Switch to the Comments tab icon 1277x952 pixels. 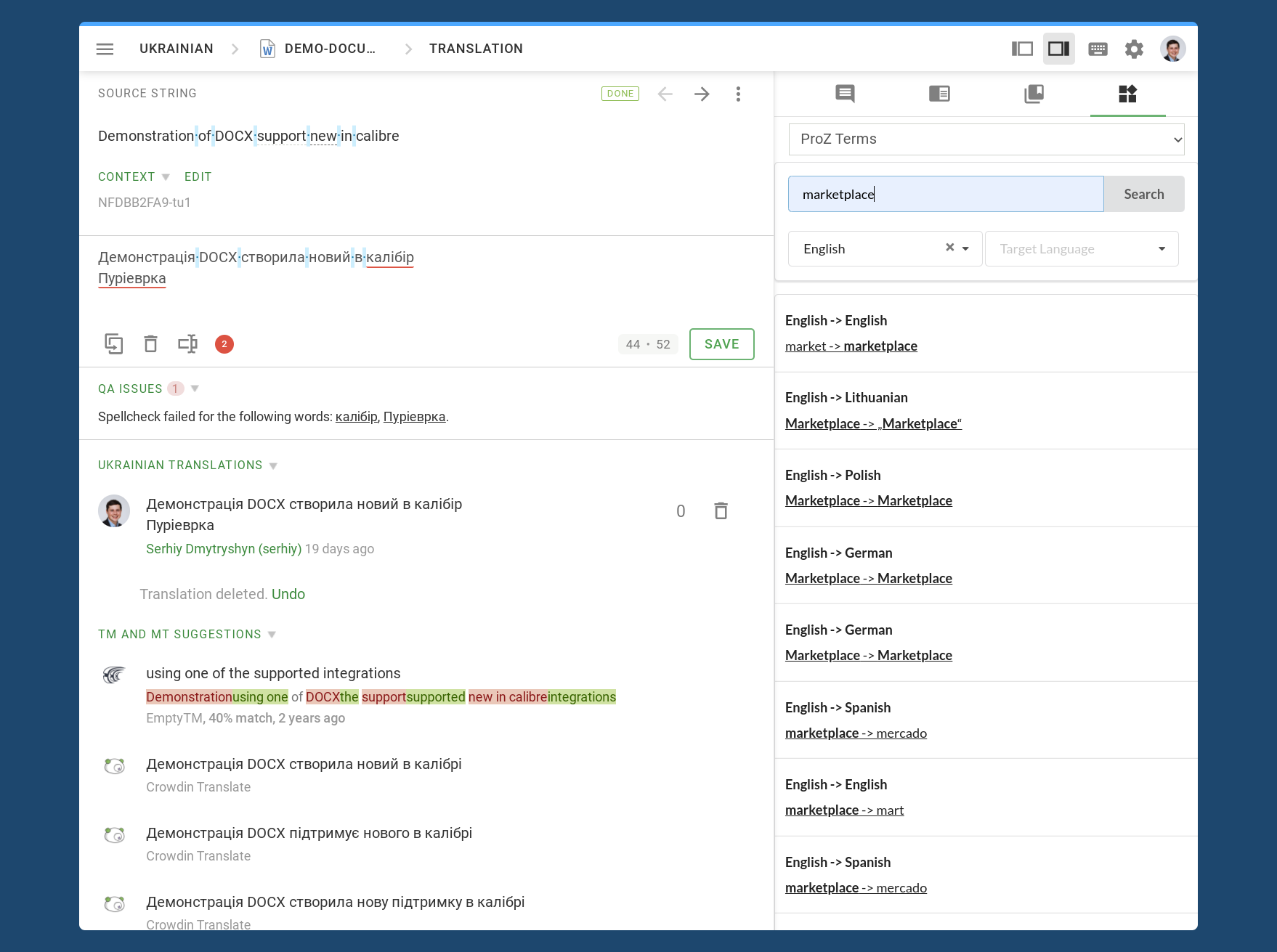click(845, 94)
